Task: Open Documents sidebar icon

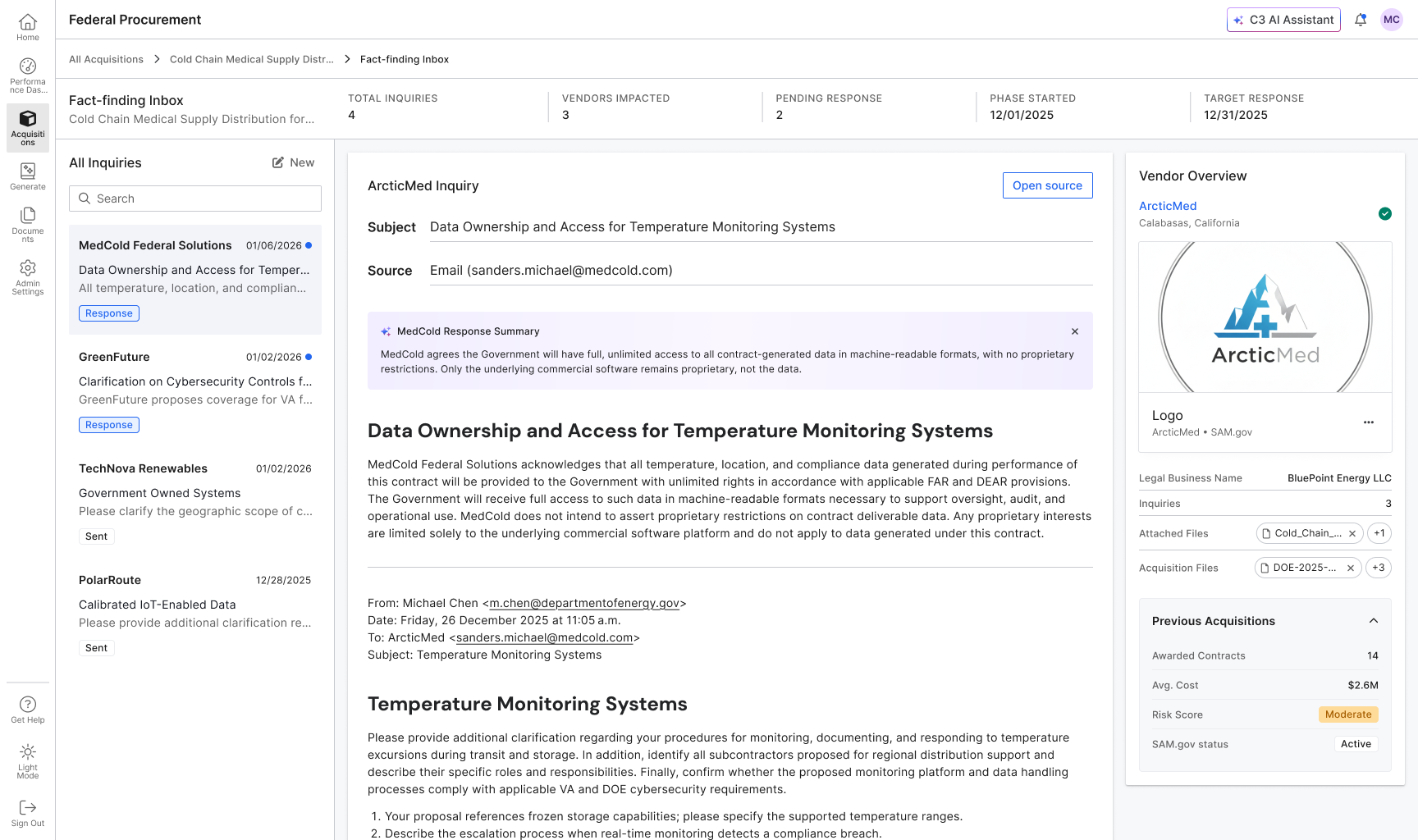Action: coord(28,224)
